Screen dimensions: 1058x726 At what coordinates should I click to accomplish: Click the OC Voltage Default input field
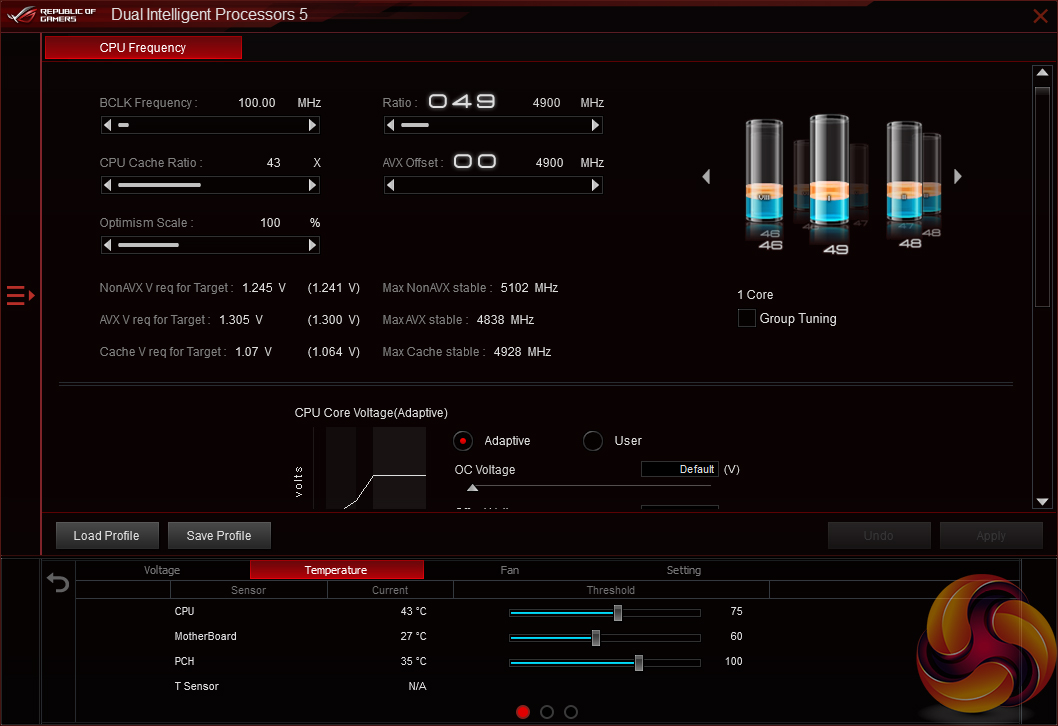pyautogui.click(x=679, y=469)
